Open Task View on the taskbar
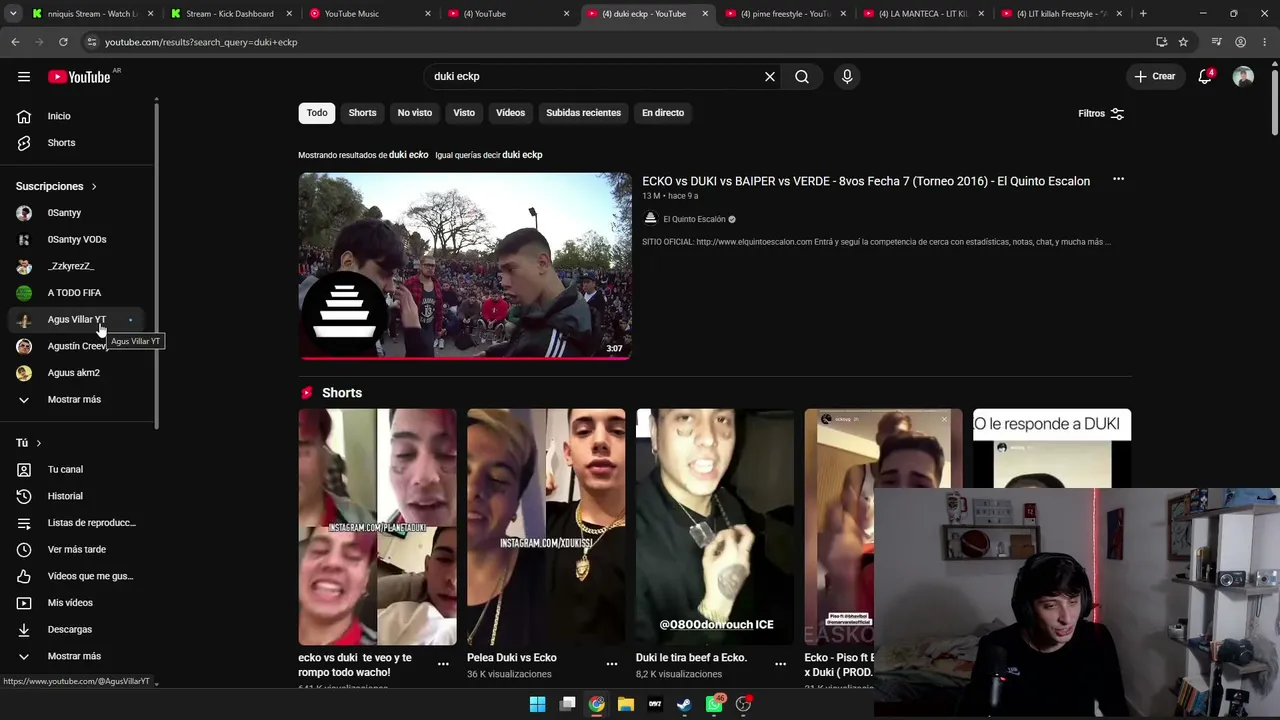Viewport: 1280px width, 720px height. point(567,704)
